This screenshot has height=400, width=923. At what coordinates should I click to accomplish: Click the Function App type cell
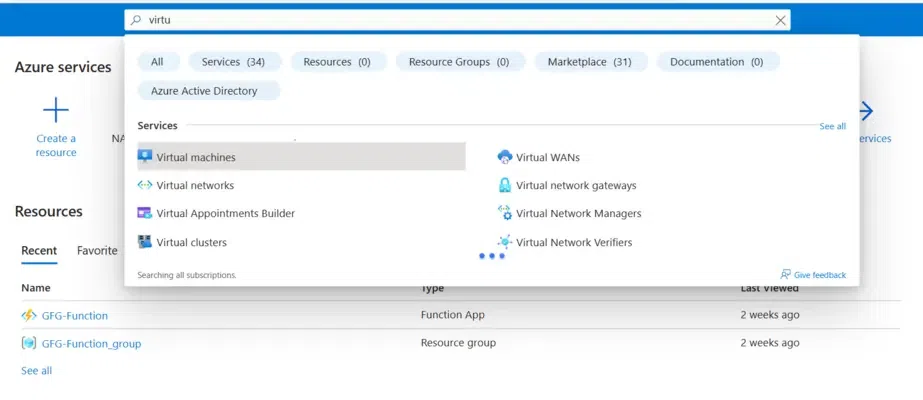pos(453,315)
